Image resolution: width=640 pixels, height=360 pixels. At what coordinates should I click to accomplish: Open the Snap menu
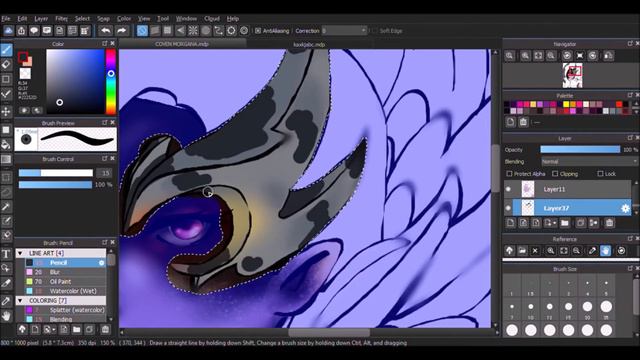(x=103, y=19)
